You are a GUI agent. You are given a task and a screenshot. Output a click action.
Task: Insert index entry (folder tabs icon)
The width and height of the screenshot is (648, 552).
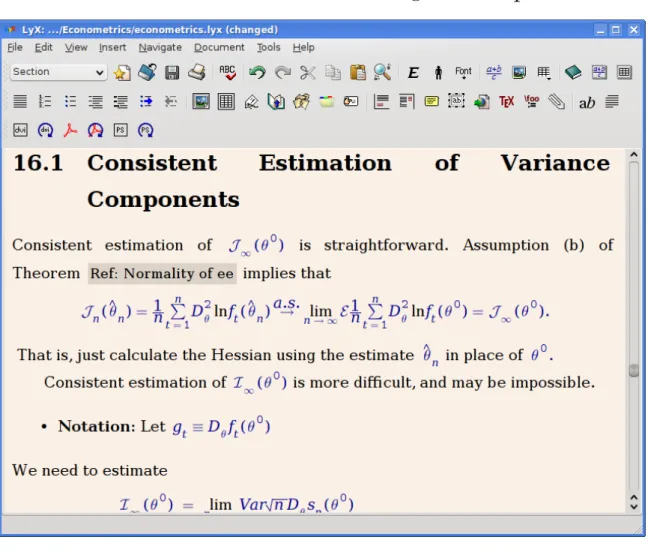(x=326, y=102)
